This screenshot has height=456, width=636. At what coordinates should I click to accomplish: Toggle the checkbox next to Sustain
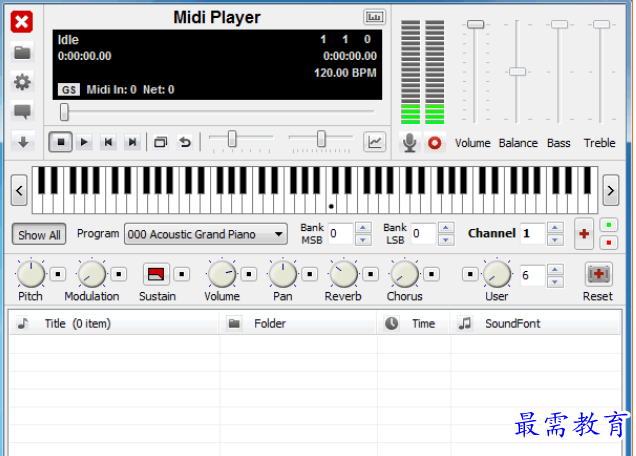click(x=182, y=274)
